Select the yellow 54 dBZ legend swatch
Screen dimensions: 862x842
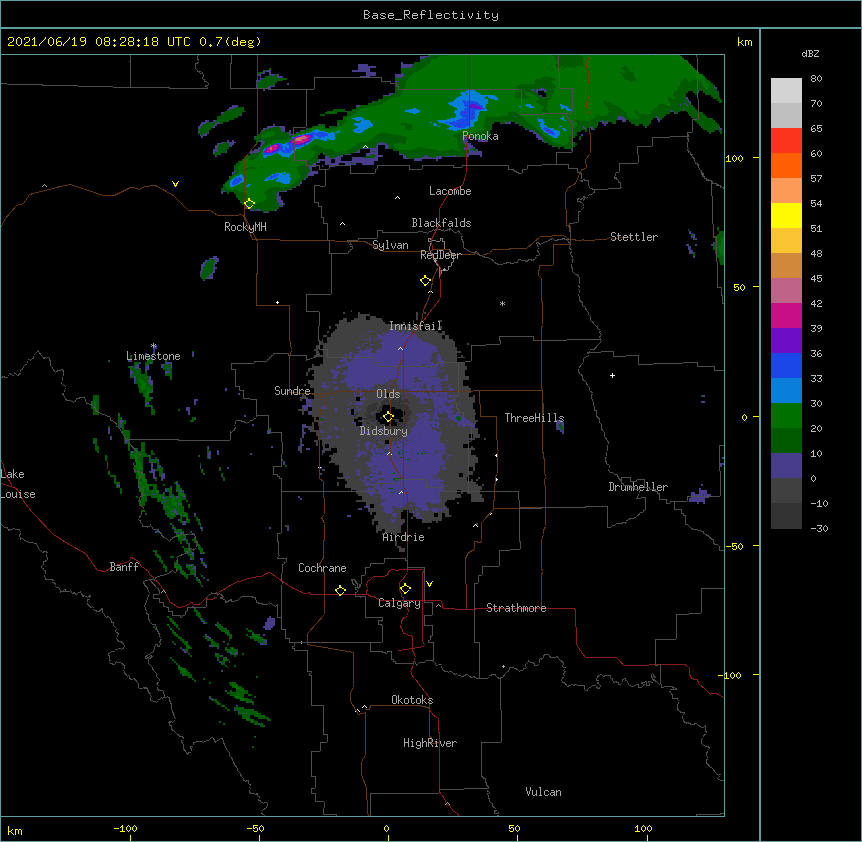[x=786, y=215]
